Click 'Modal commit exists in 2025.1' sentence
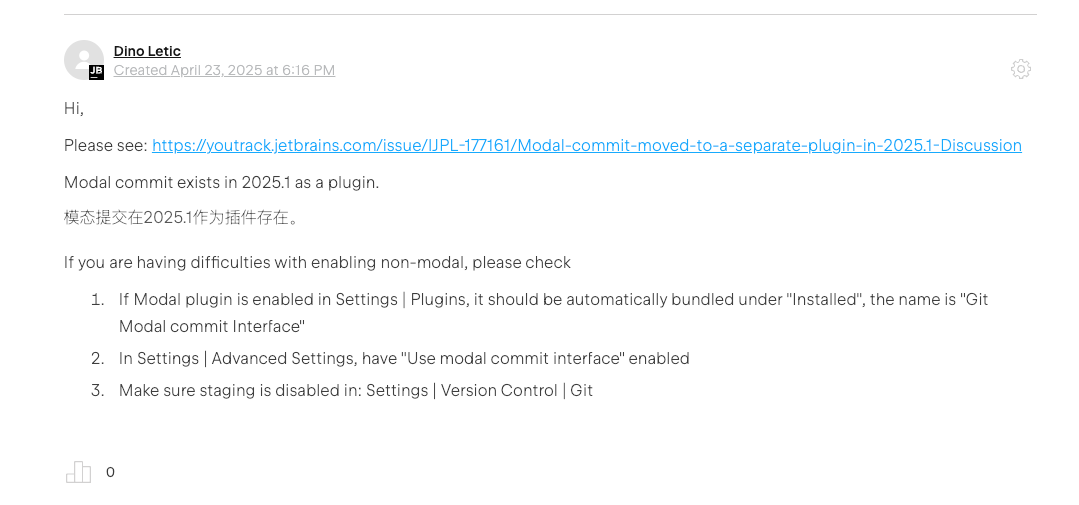This screenshot has height=505, width=1079. 222,183
